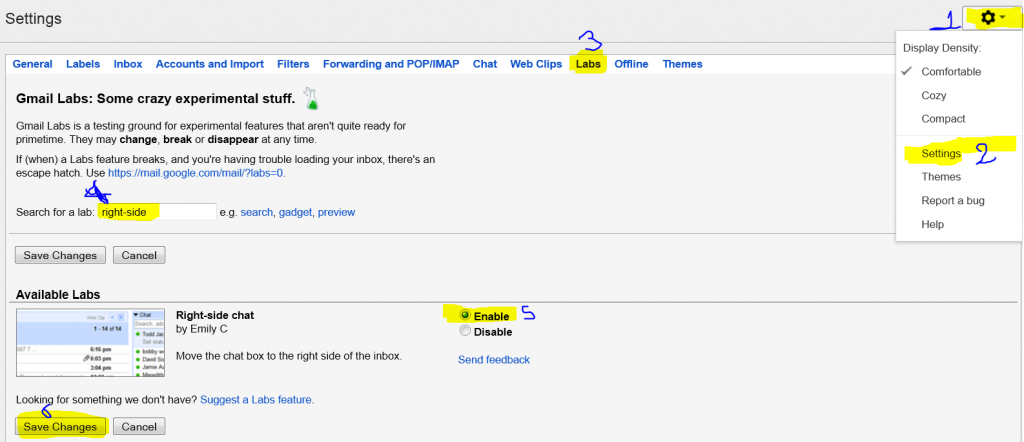Select the Labs tab
The width and height of the screenshot is (1024, 442).
(x=588, y=64)
